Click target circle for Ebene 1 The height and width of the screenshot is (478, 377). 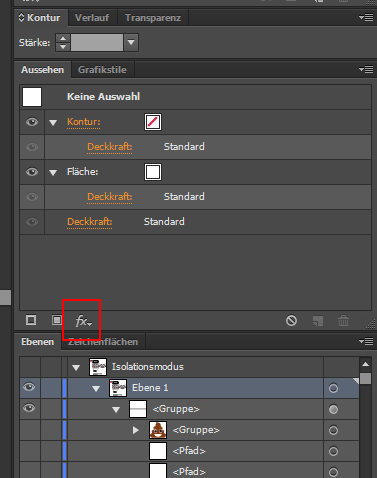click(x=333, y=388)
